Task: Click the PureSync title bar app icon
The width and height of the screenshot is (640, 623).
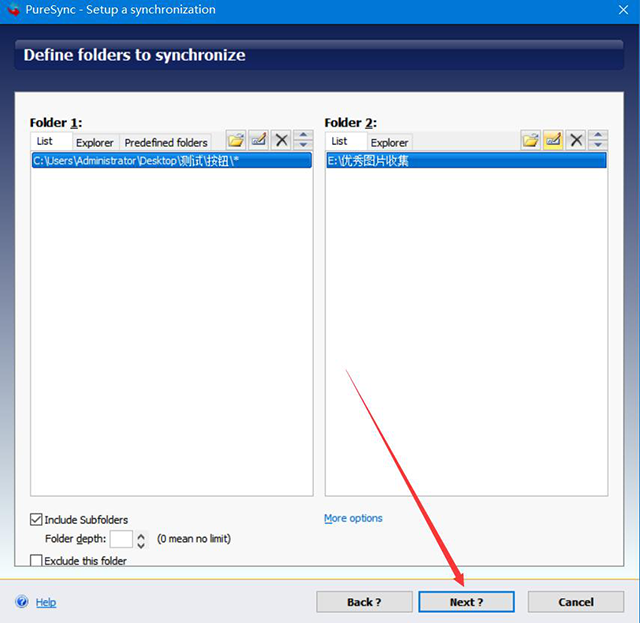Action: click(13, 9)
